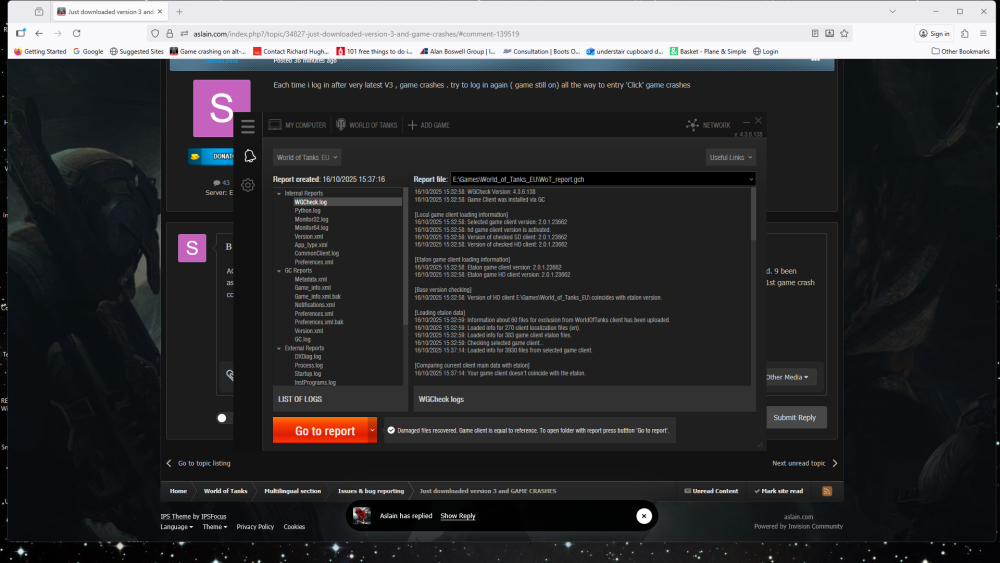Click the browser Back arrow
Image resolution: width=1000 pixels, height=563 pixels.
click(x=39, y=33)
